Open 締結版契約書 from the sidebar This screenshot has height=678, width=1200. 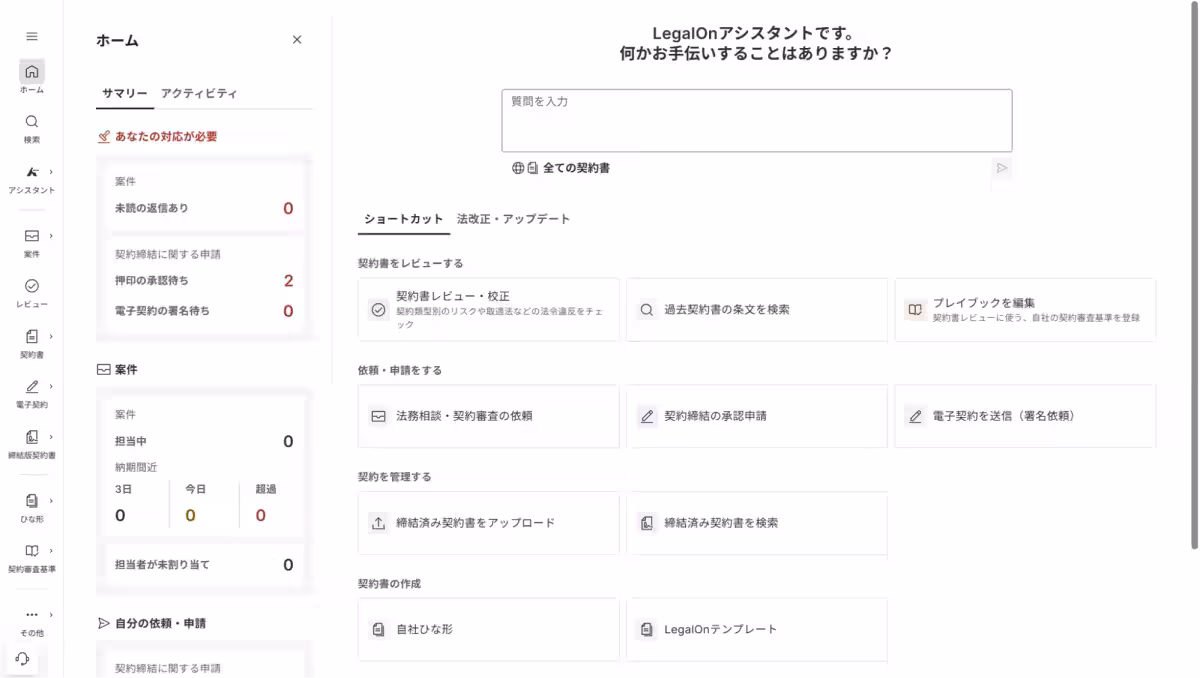point(31,437)
